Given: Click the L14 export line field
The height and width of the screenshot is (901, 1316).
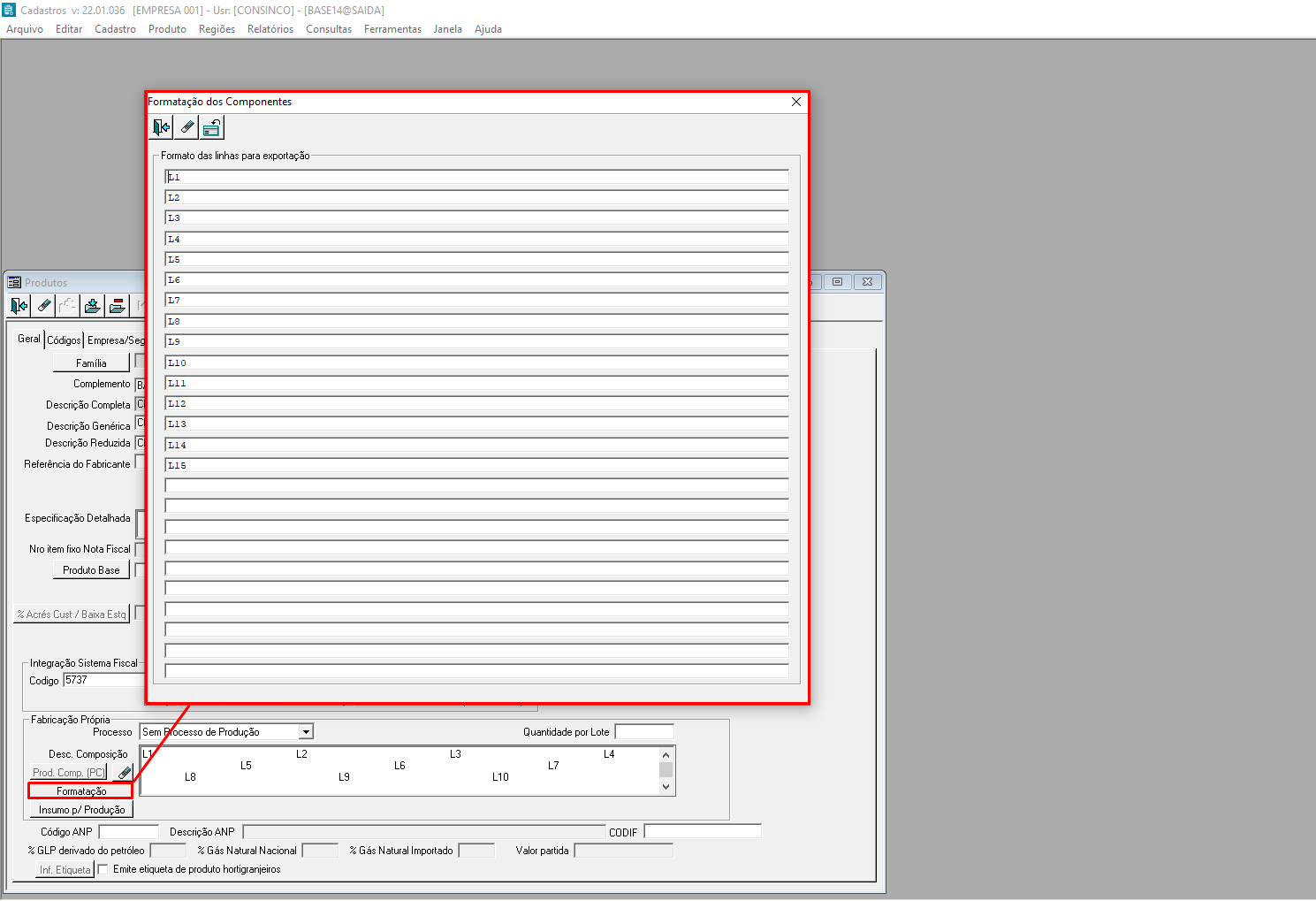Looking at the screenshot, I should pyautogui.click(x=476, y=445).
